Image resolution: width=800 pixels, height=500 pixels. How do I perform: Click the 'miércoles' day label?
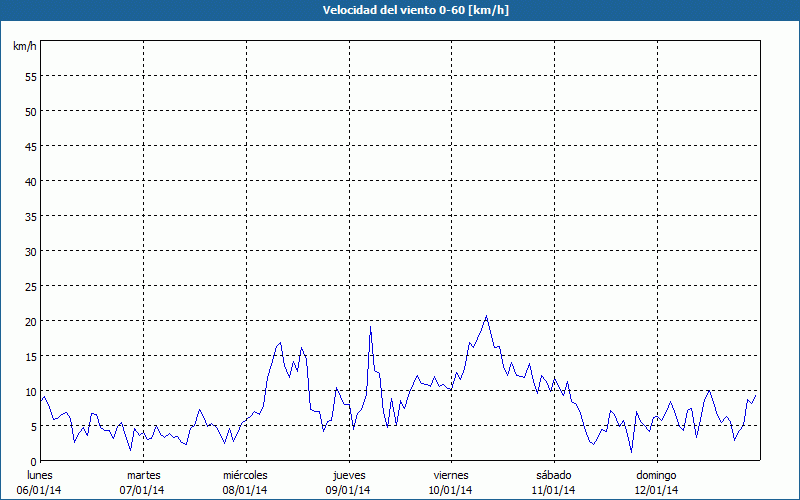(x=245, y=475)
